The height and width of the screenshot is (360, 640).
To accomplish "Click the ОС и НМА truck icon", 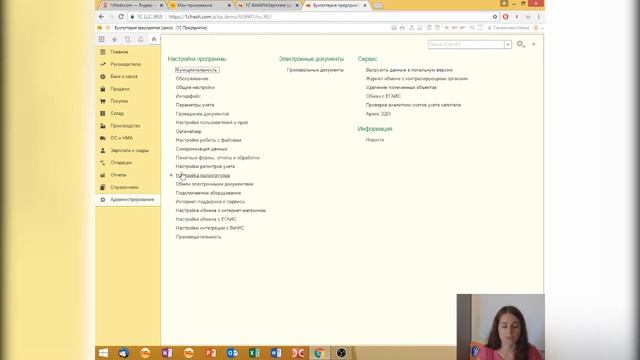I will (x=103, y=138).
